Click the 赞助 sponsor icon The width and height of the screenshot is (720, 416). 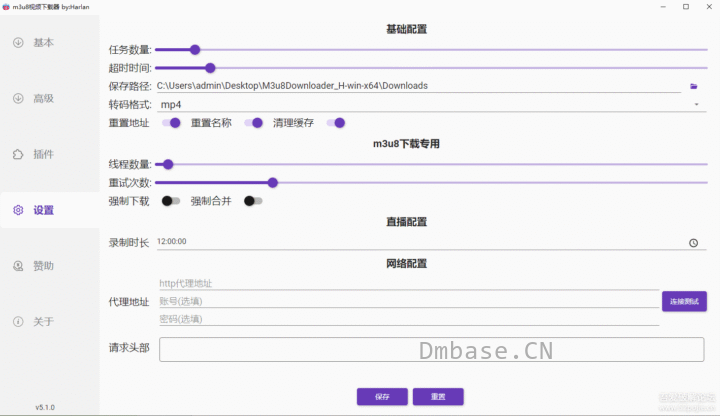pyautogui.click(x=18, y=266)
